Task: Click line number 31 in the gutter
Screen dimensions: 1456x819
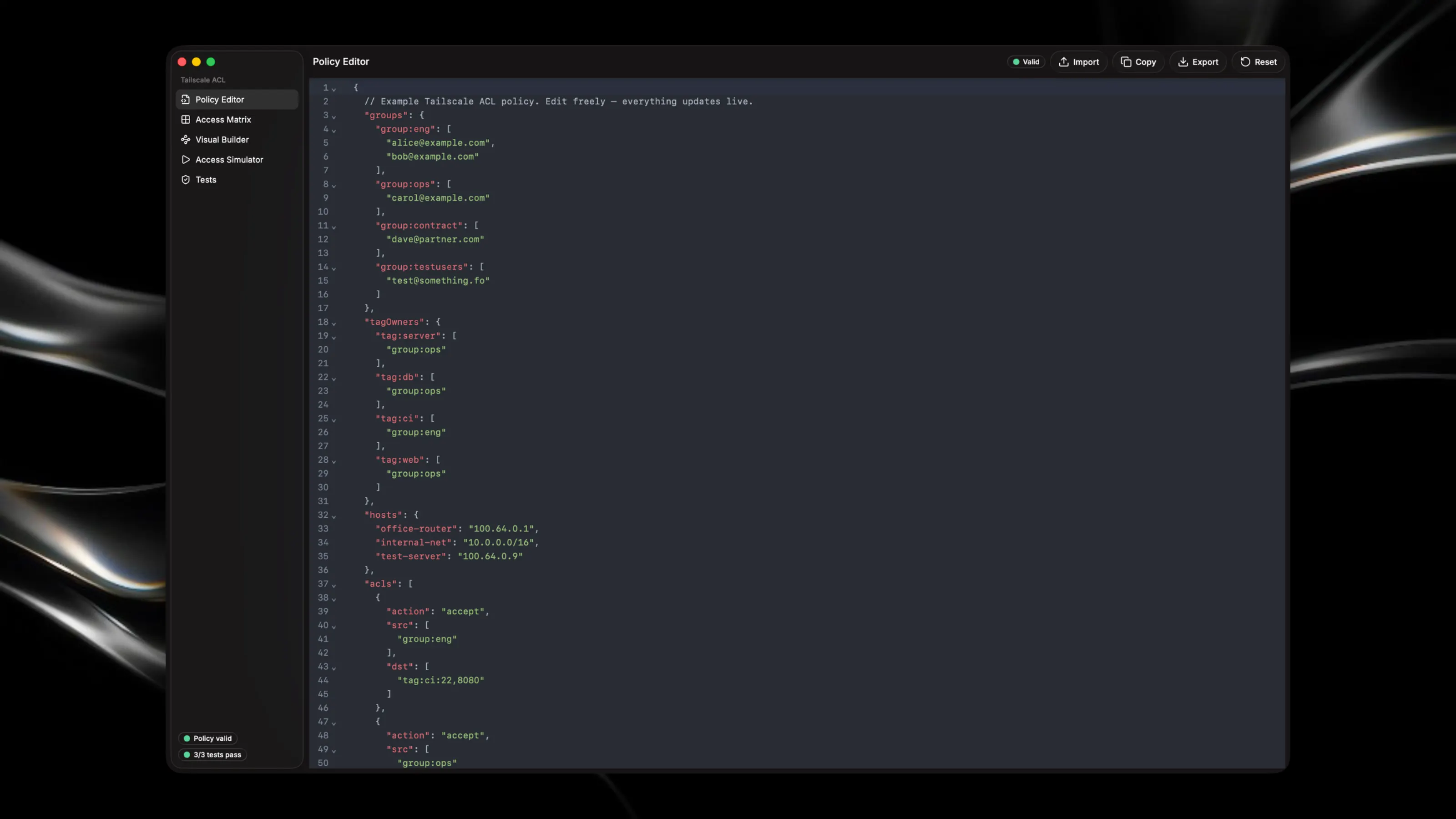Action: [x=323, y=501]
